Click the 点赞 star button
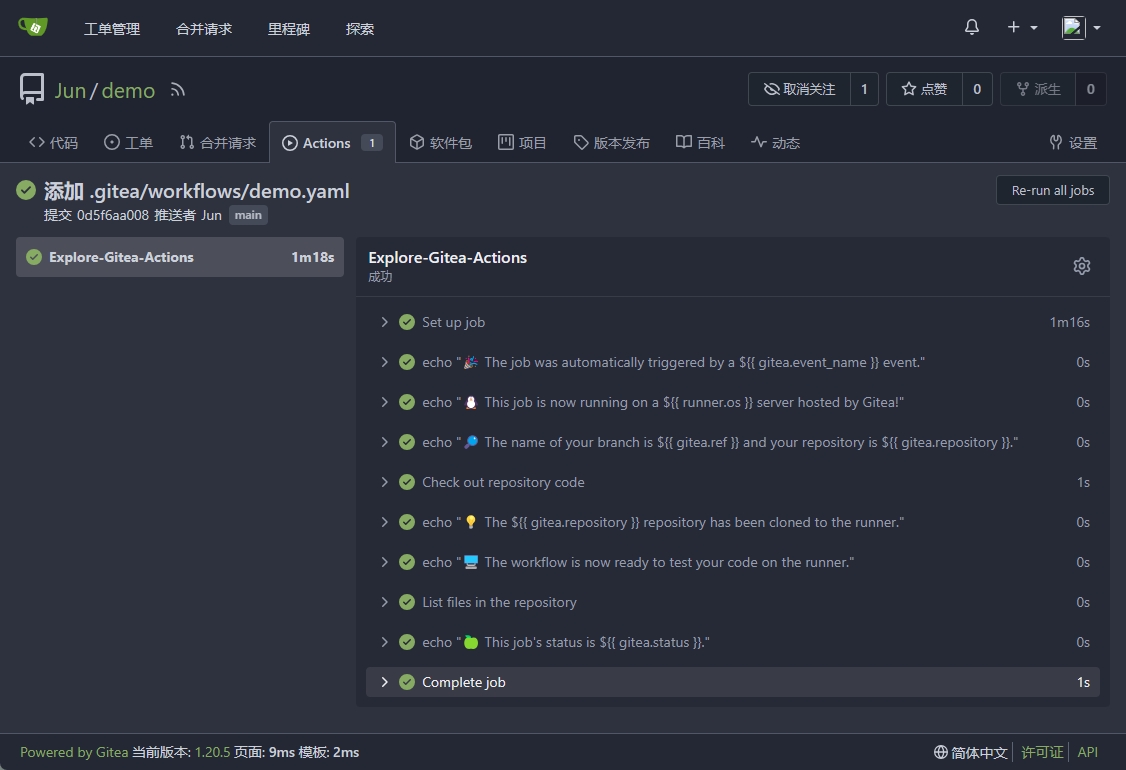The height and width of the screenshot is (770, 1126). [x=924, y=89]
